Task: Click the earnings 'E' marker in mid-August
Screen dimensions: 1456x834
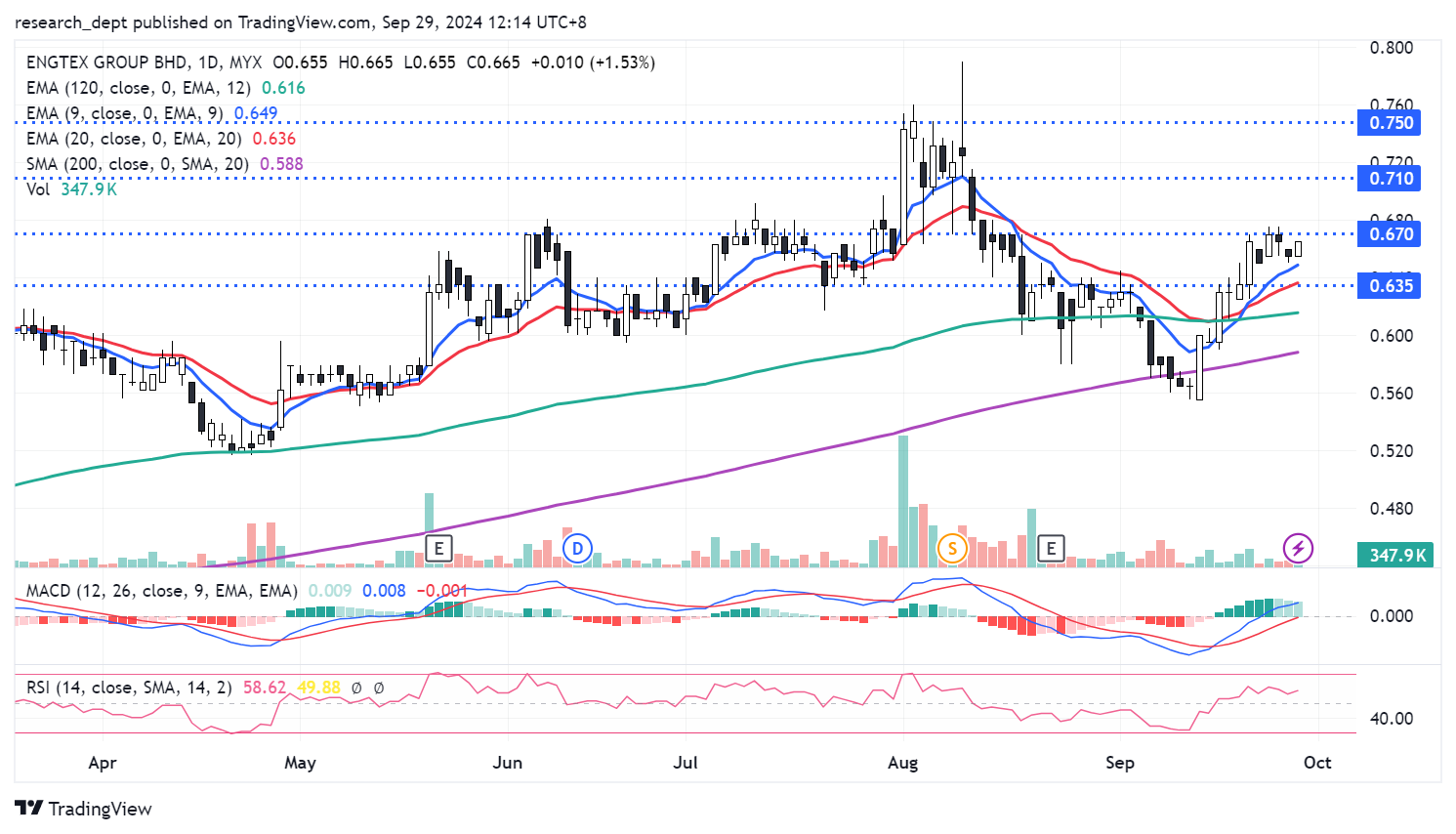Action: point(1051,548)
